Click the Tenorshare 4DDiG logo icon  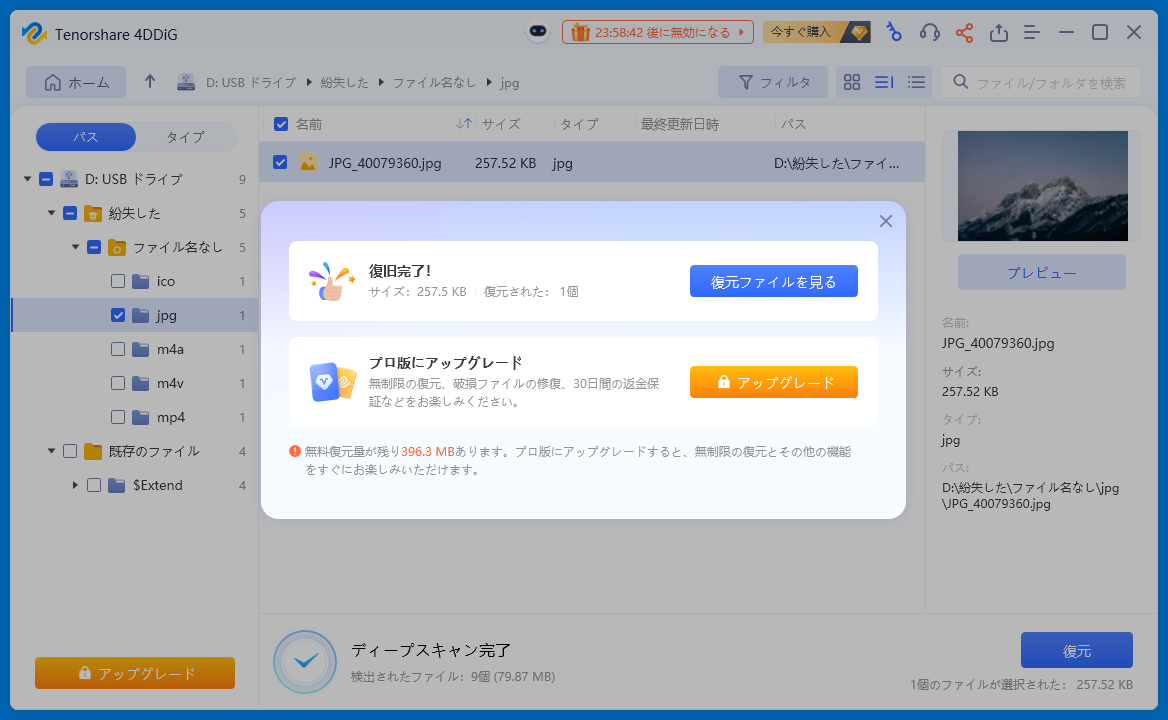(34, 34)
